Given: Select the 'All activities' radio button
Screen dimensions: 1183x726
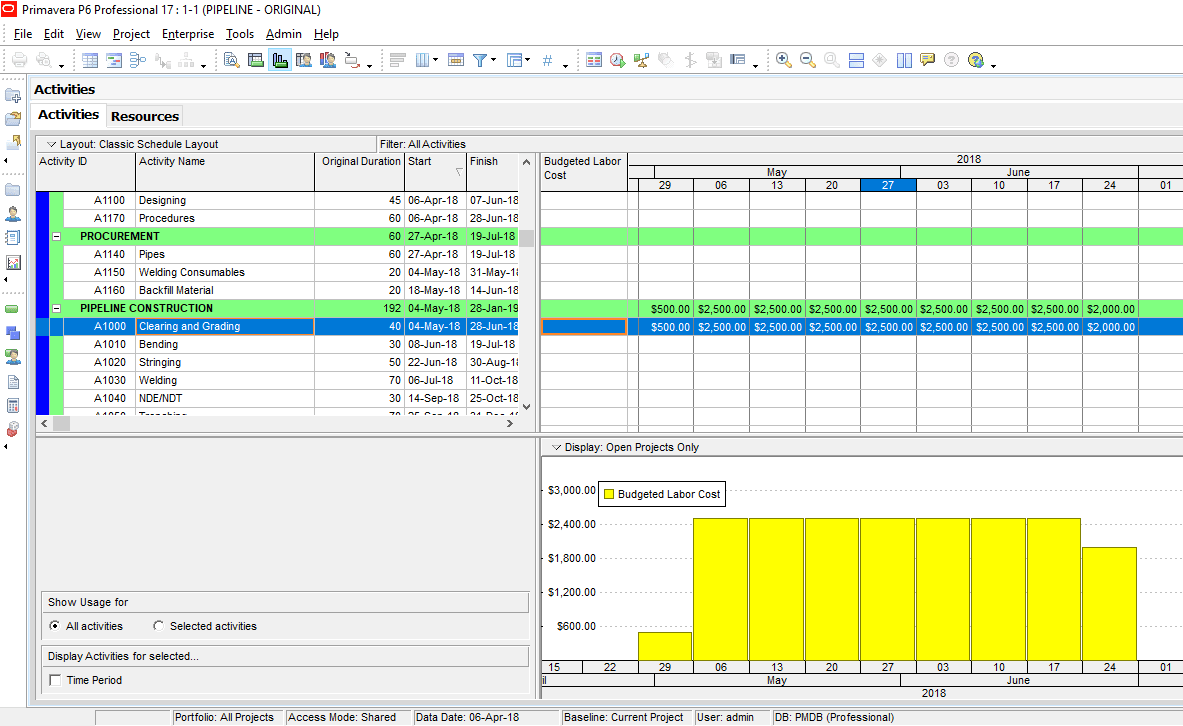Looking at the screenshot, I should pos(54,626).
